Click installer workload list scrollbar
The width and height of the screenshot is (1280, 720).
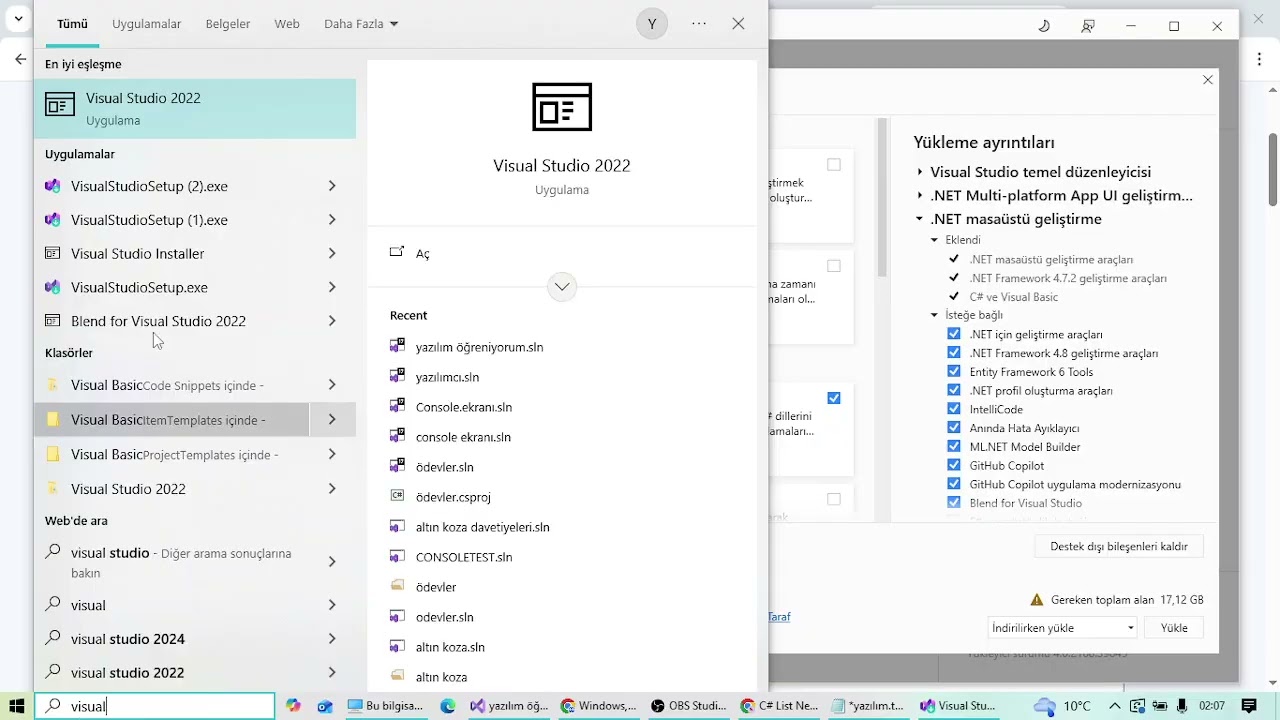882,198
